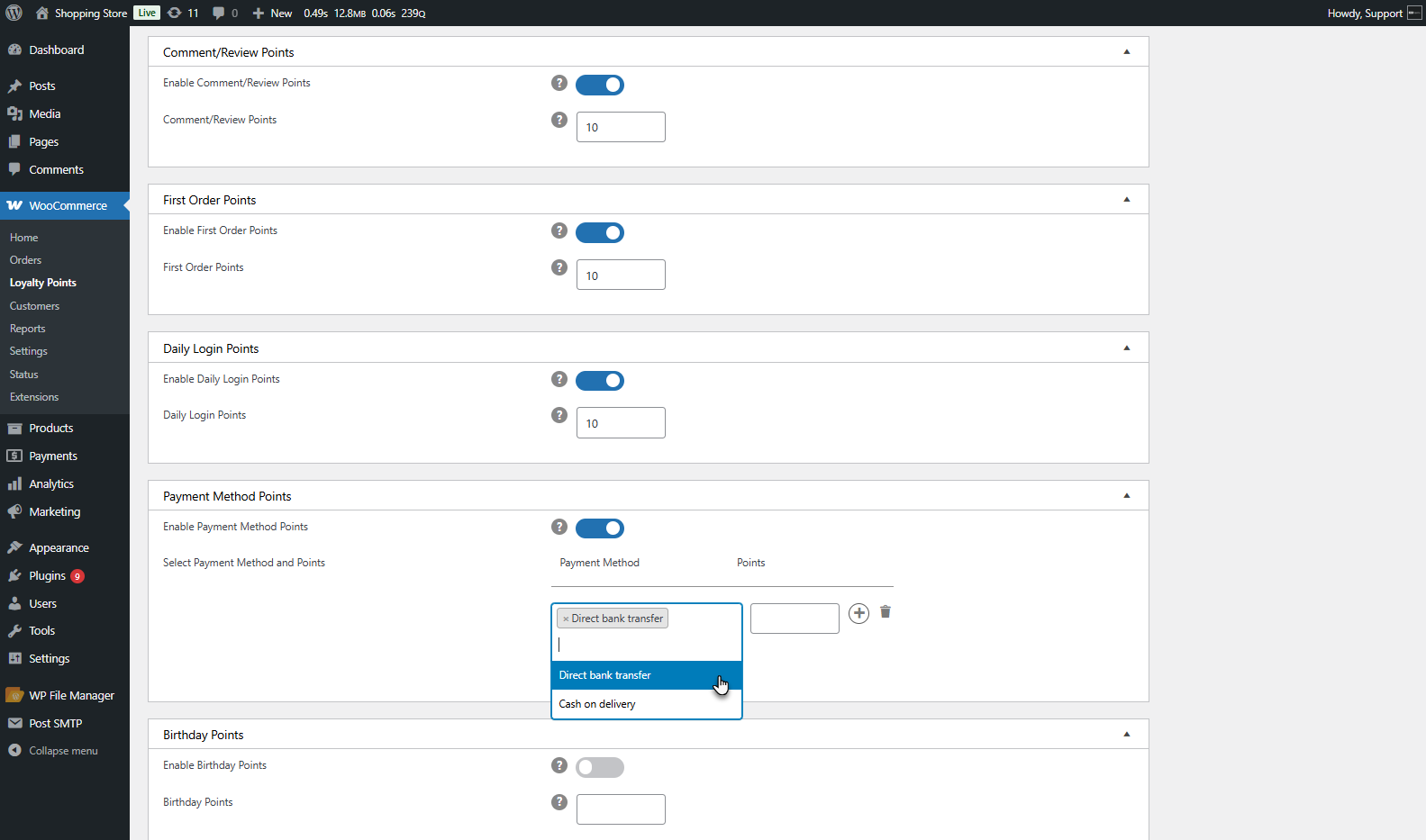Choose Cash on delivery from the dropdown list

click(647, 704)
